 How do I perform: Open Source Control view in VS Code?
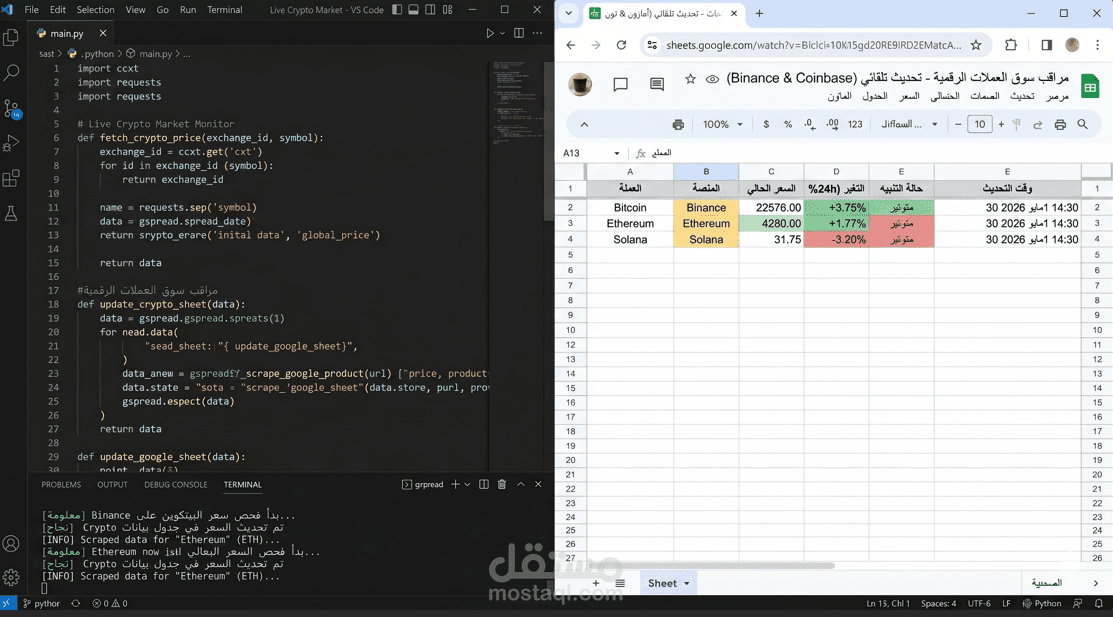[11, 108]
